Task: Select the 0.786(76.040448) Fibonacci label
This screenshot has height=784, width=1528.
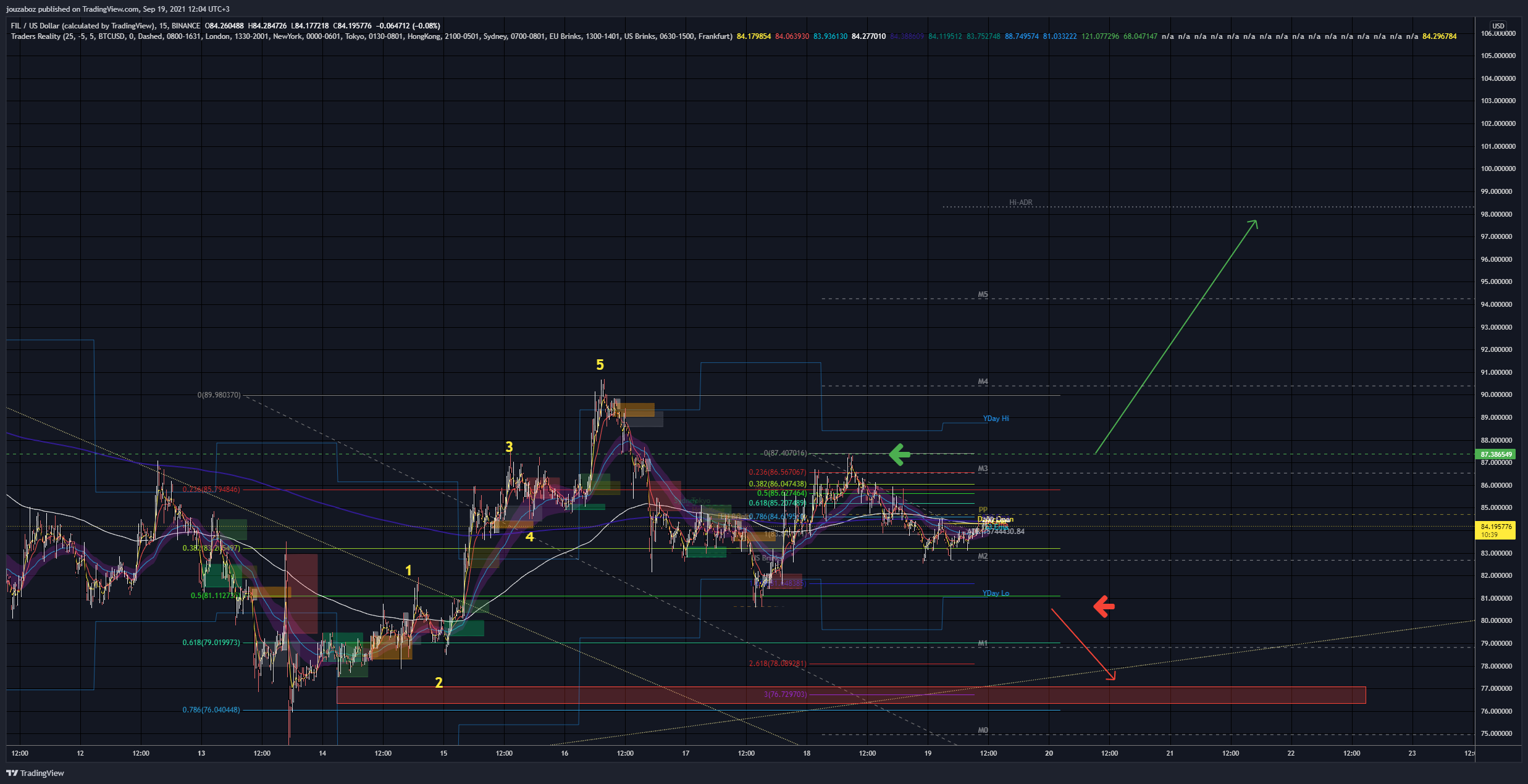Action: pyautogui.click(x=211, y=710)
